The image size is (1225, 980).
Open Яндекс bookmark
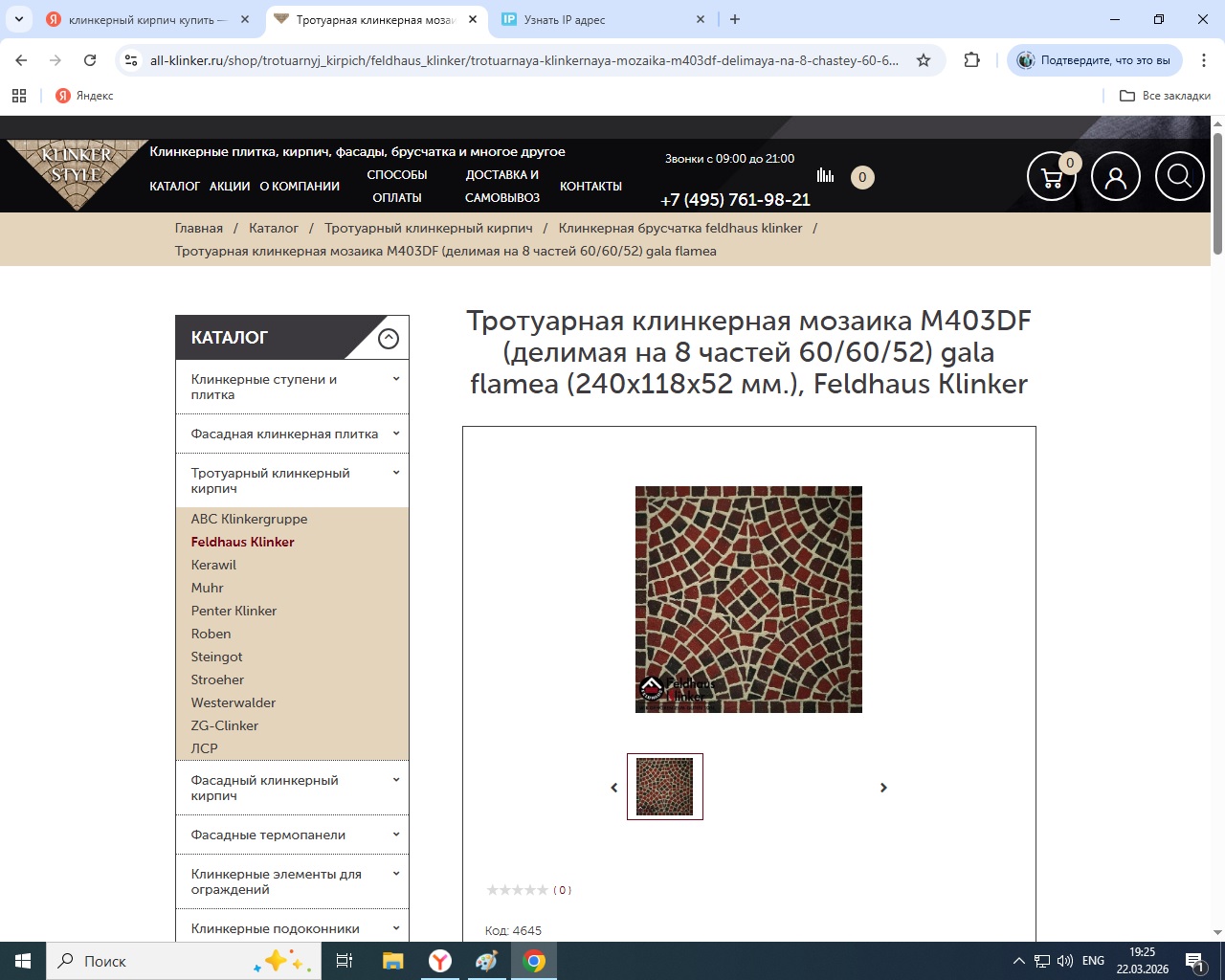click(x=84, y=96)
